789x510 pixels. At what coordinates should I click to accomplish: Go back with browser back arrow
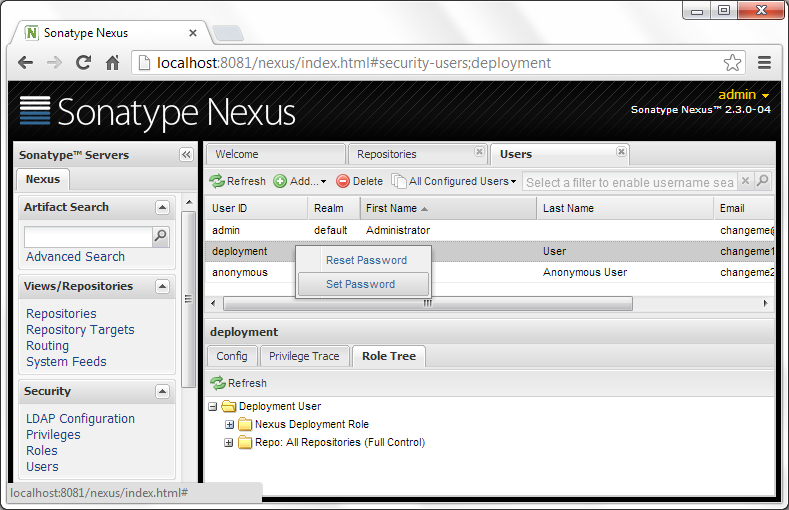[25, 63]
